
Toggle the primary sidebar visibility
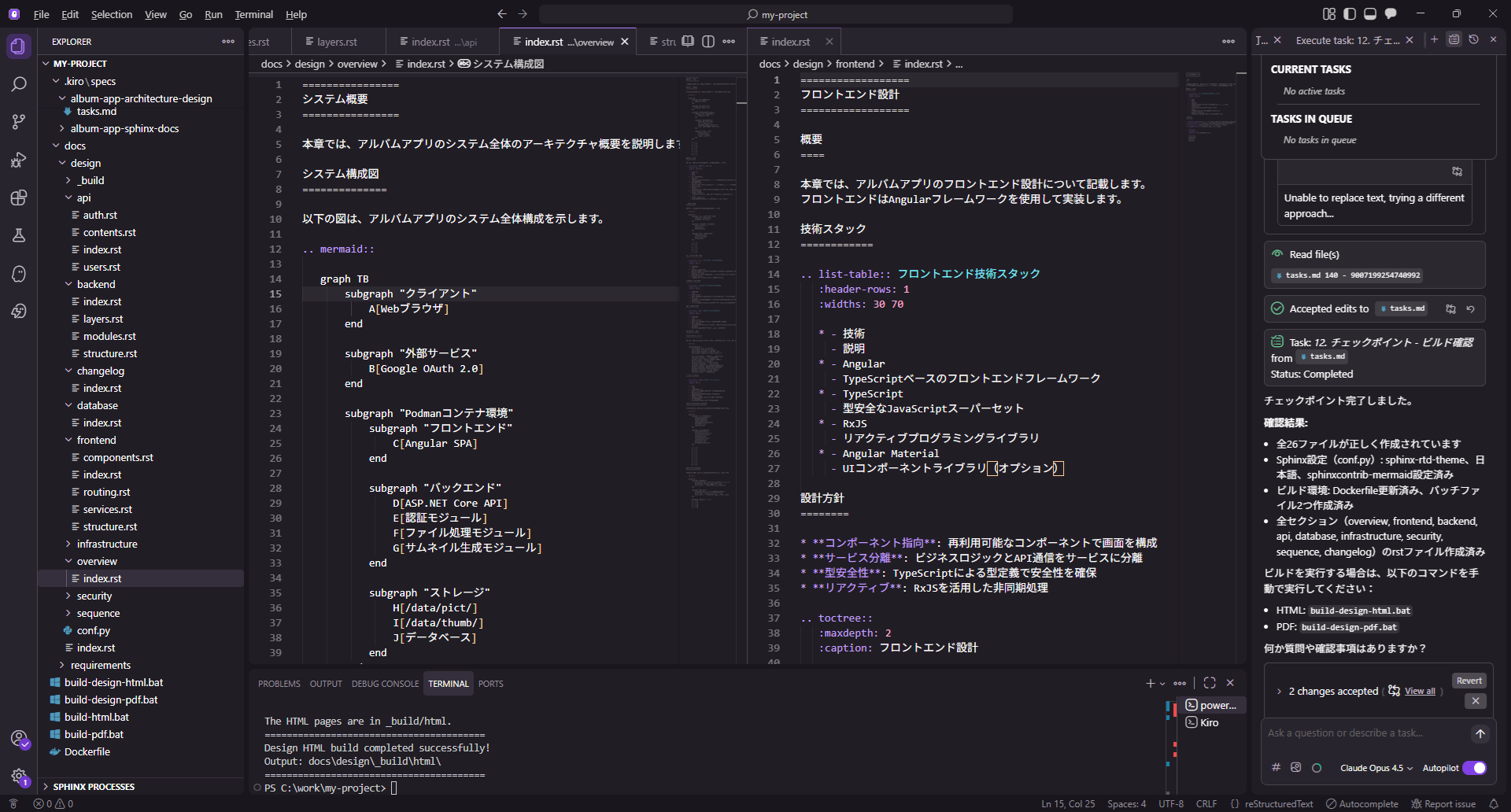coord(1350,14)
